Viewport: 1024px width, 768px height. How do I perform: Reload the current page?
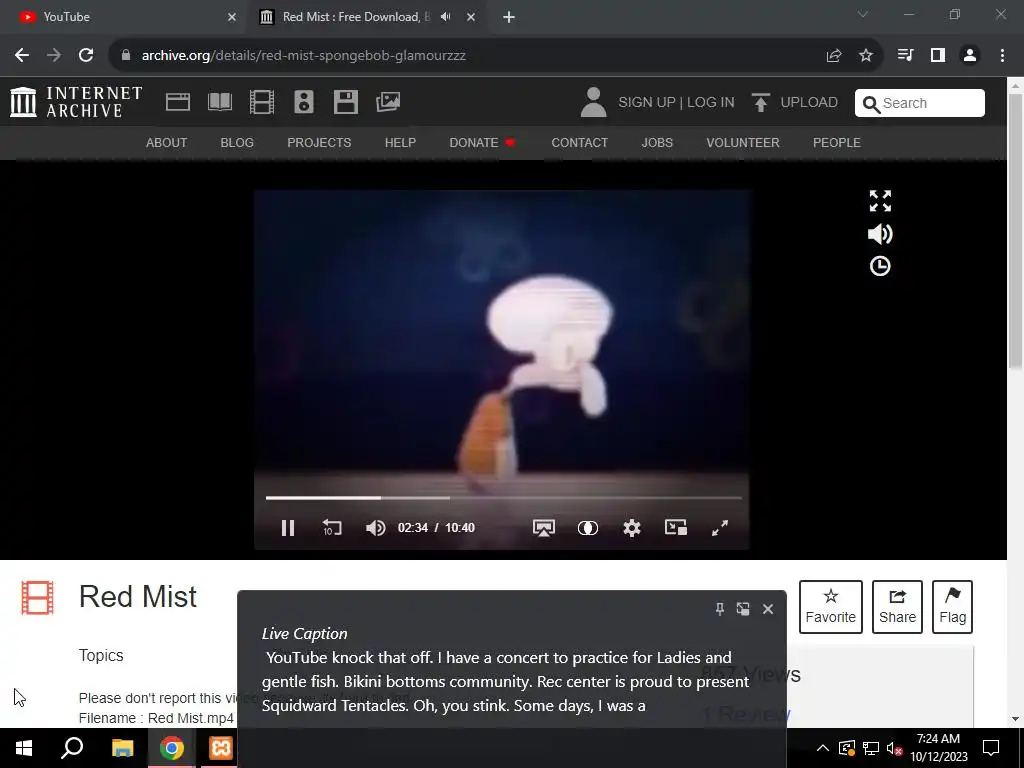click(x=86, y=56)
